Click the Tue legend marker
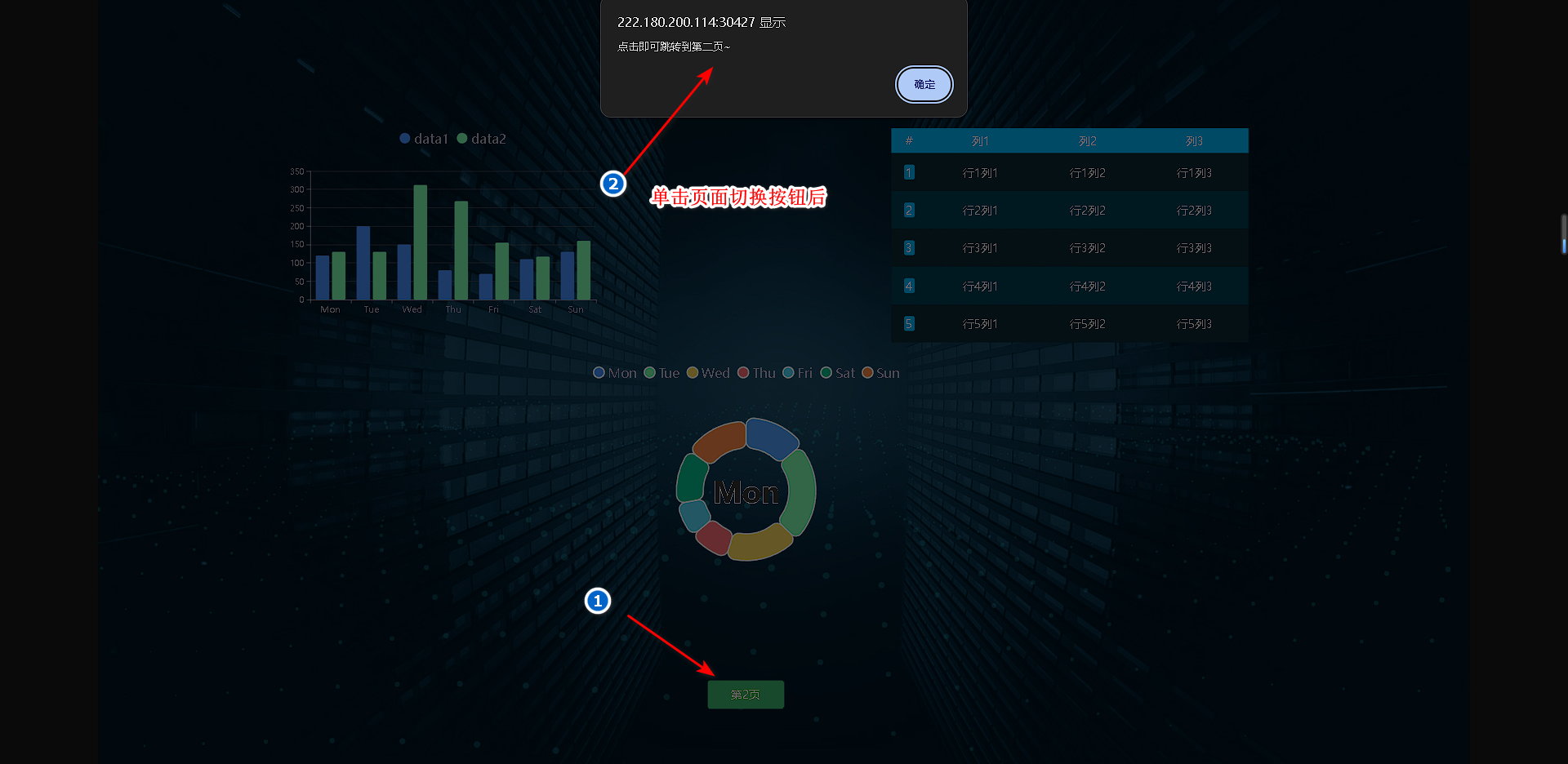 tap(650, 373)
